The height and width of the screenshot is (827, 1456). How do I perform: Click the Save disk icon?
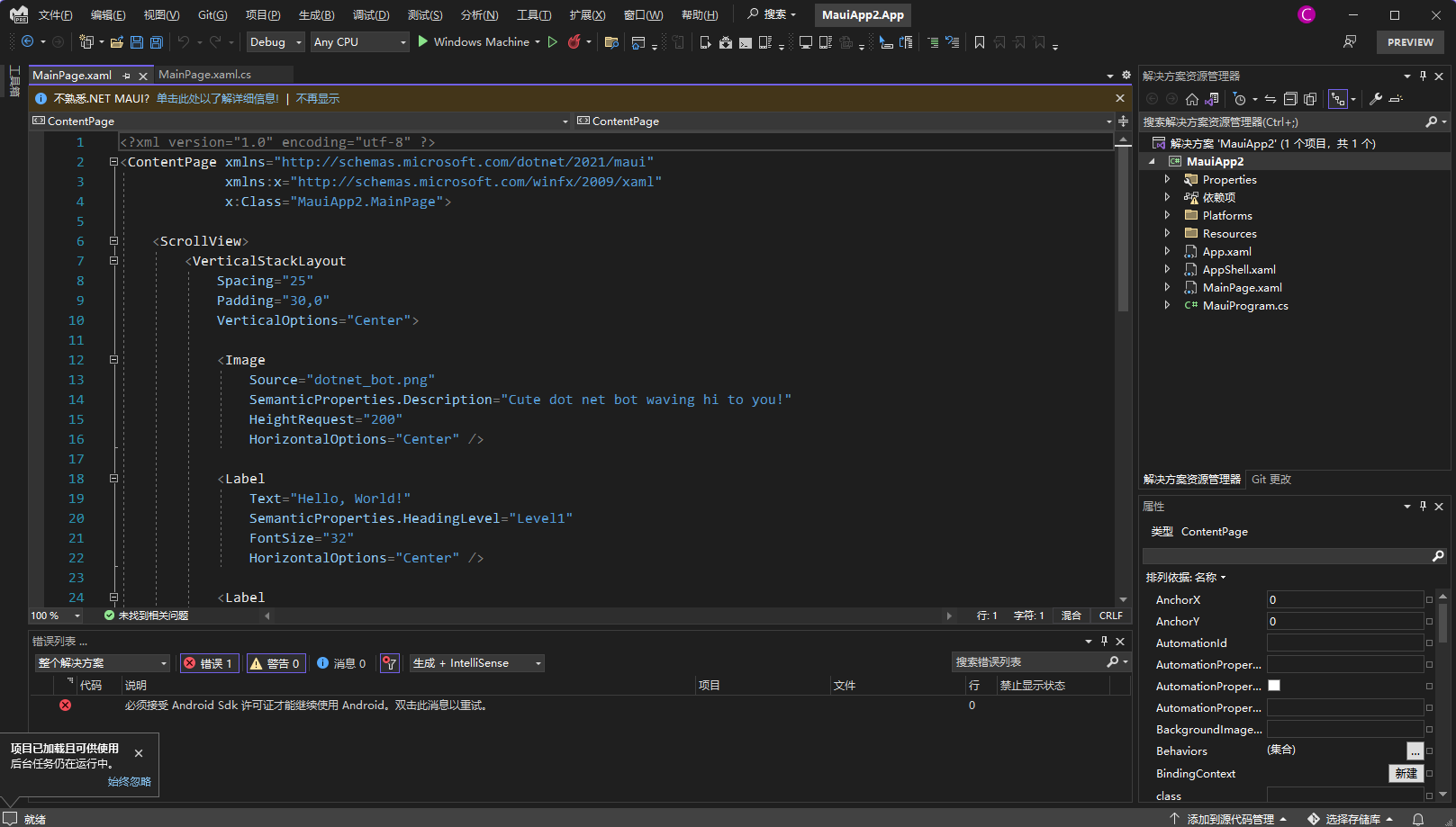[137, 42]
